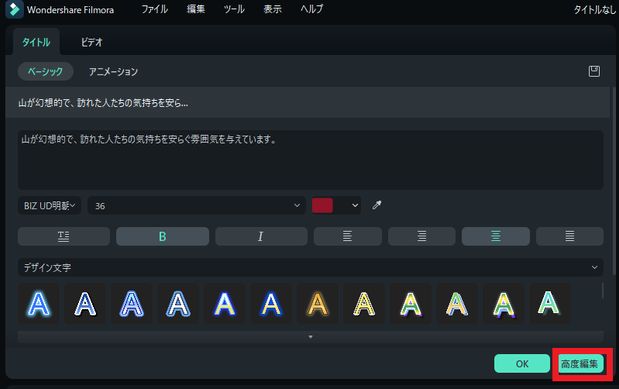619x389 pixels.
Task: Save title as preset icon
Action: point(594,71)
